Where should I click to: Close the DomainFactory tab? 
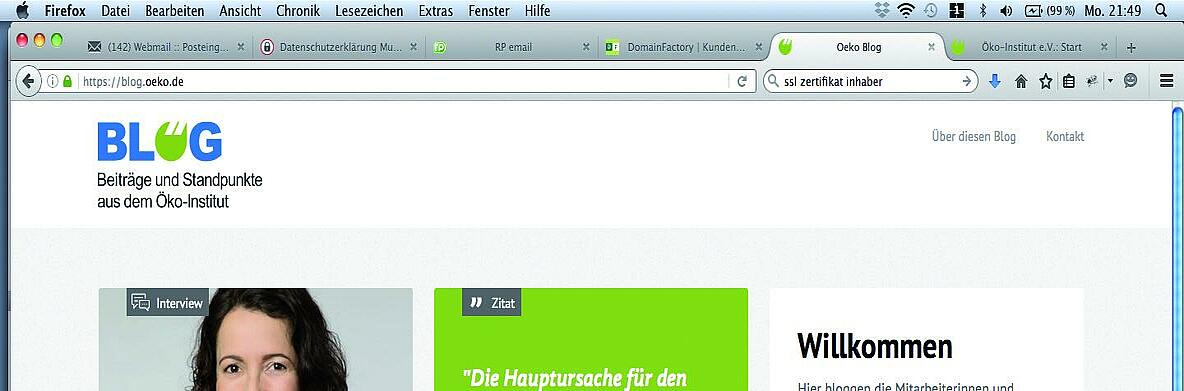click(758, 47)
